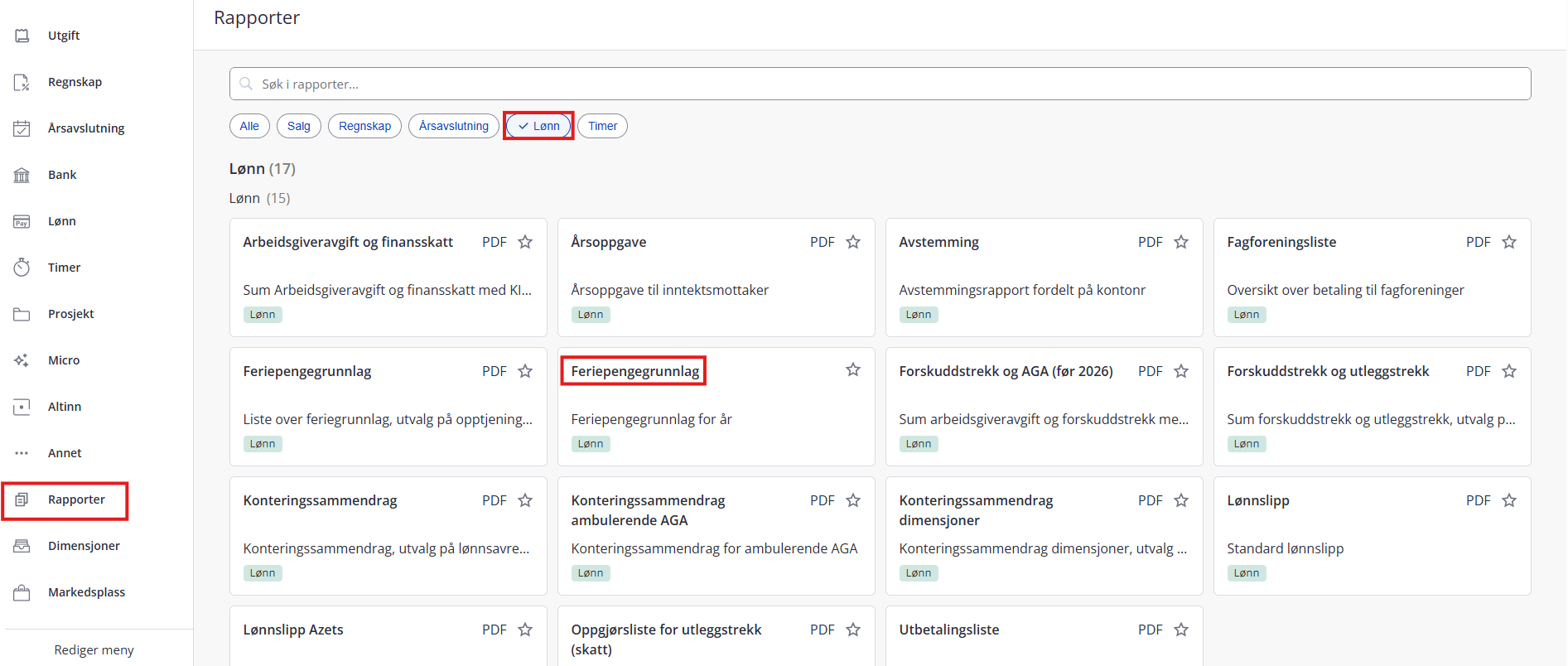Select the Bank building icon in sidebar
Viewport: 1568px width, 666px height.
coord(22,175)
